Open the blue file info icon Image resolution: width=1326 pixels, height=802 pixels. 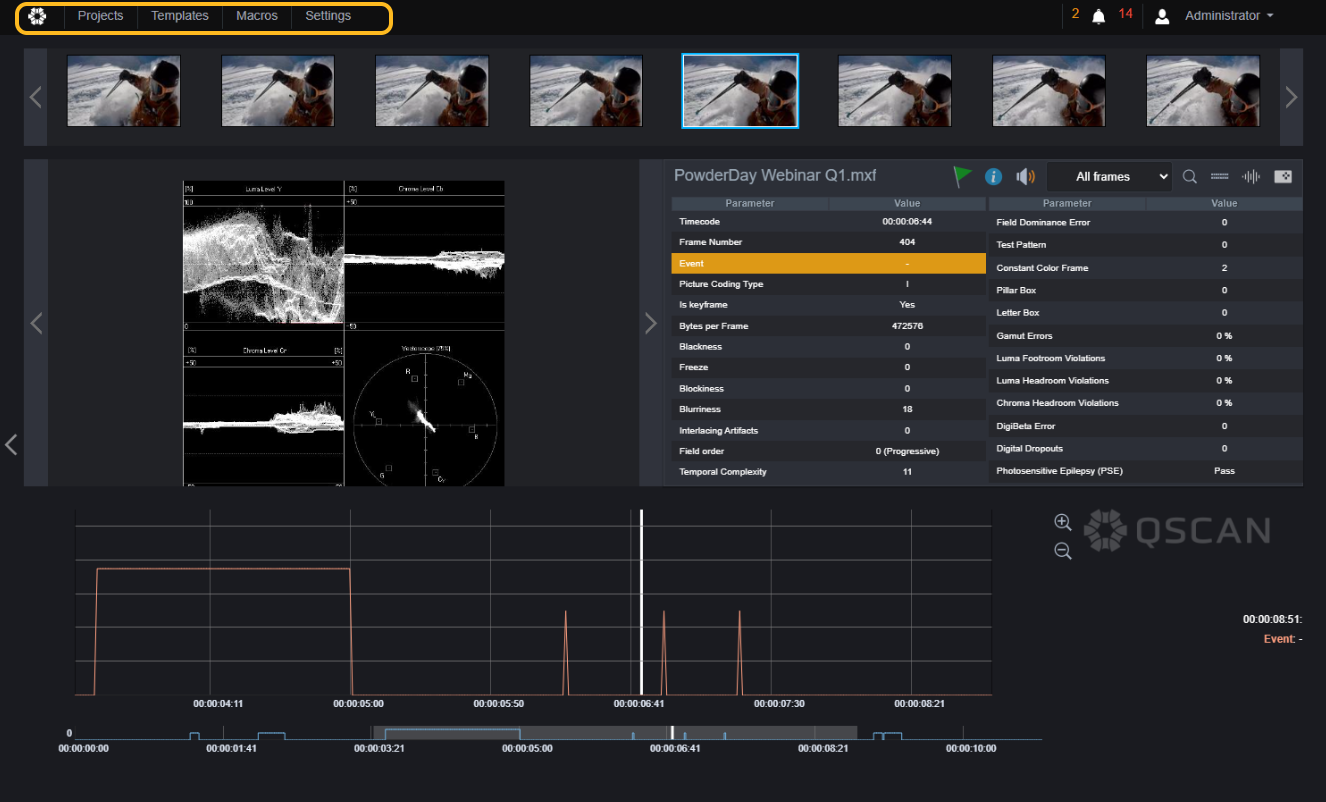pyautogui.click(x=993, y=176)
